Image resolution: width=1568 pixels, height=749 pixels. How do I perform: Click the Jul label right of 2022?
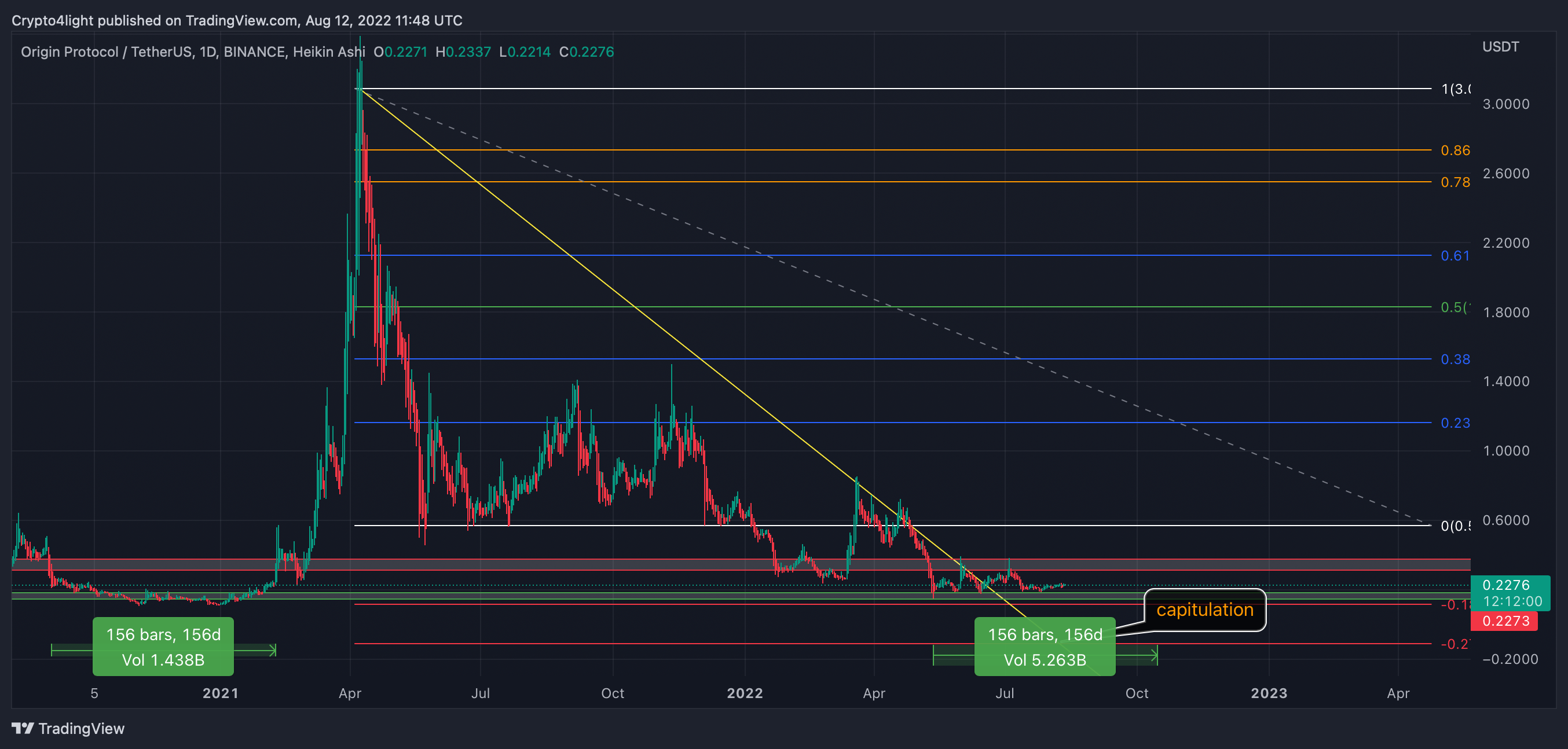tap(1005, 693)
